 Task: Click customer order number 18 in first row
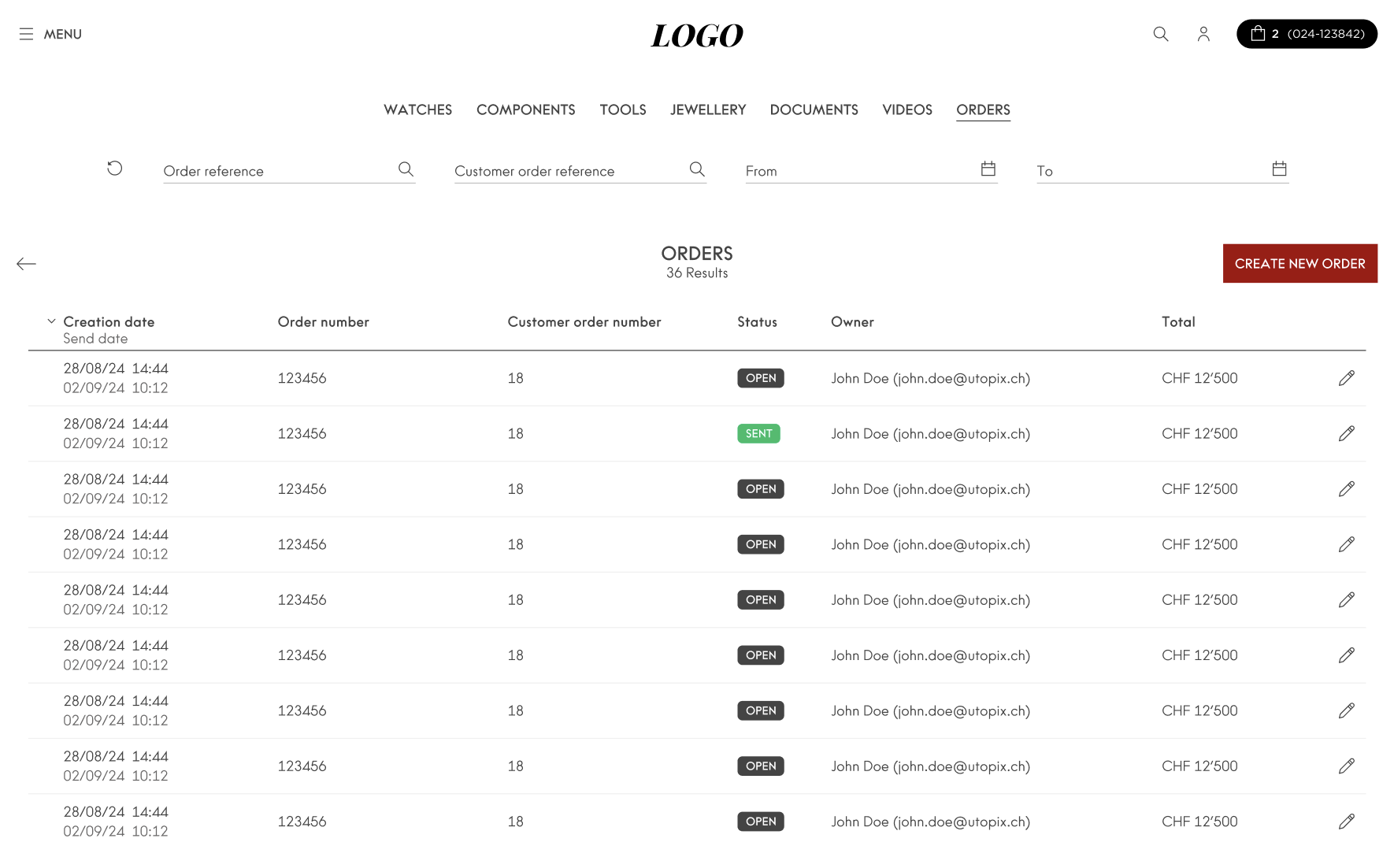515,378
